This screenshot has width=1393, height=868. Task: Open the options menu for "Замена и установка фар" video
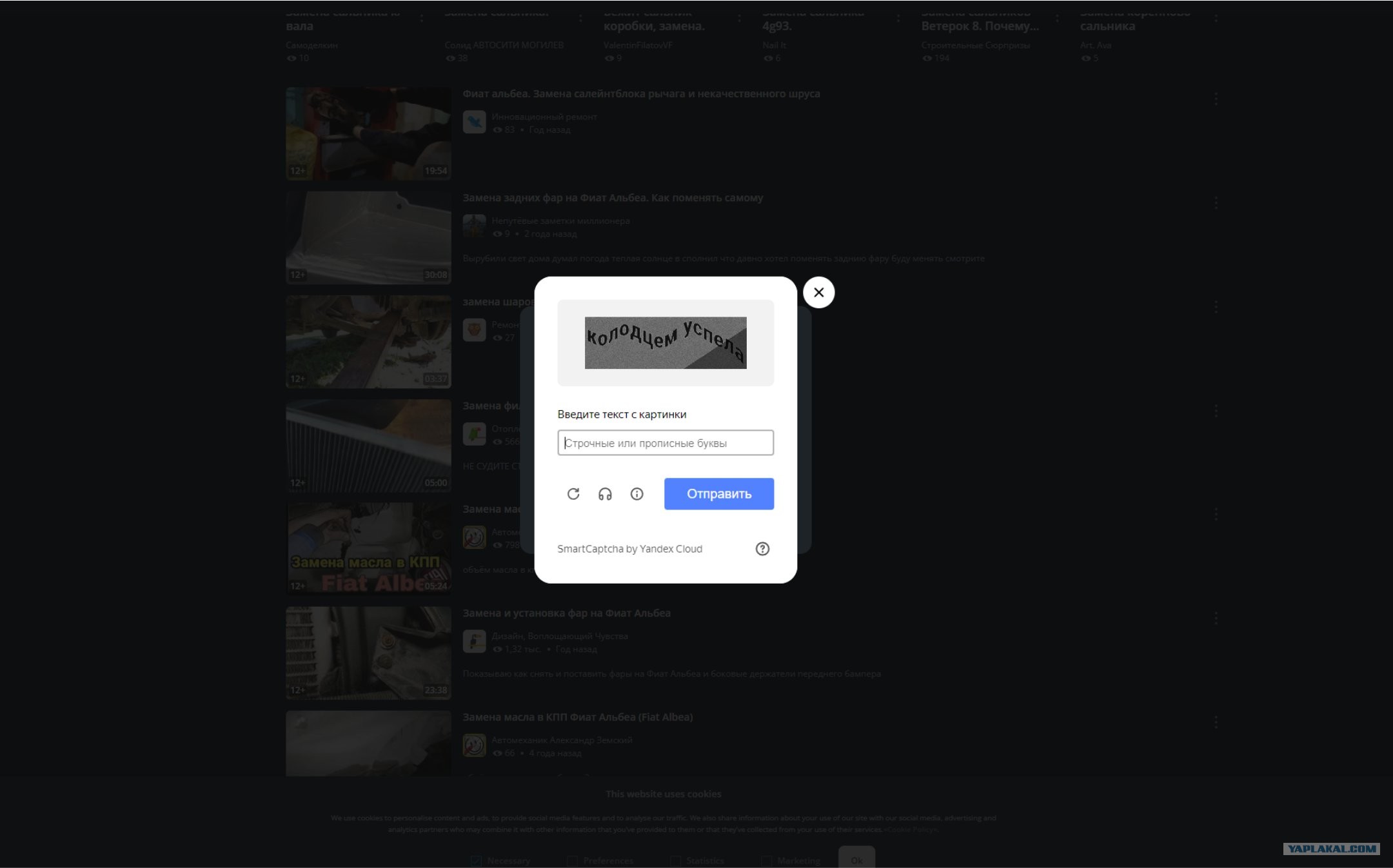(1216, 618)
